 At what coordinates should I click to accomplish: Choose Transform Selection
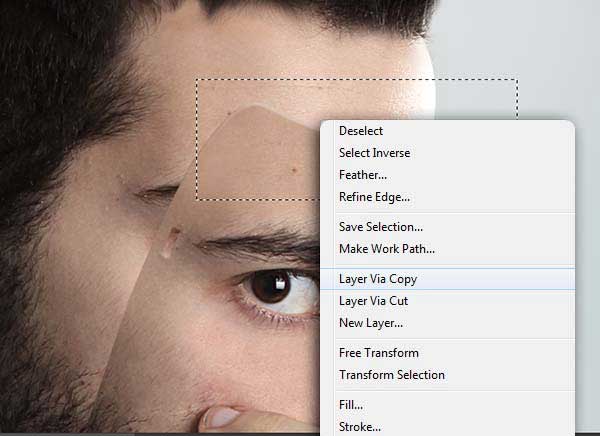(x=447, y=375)
